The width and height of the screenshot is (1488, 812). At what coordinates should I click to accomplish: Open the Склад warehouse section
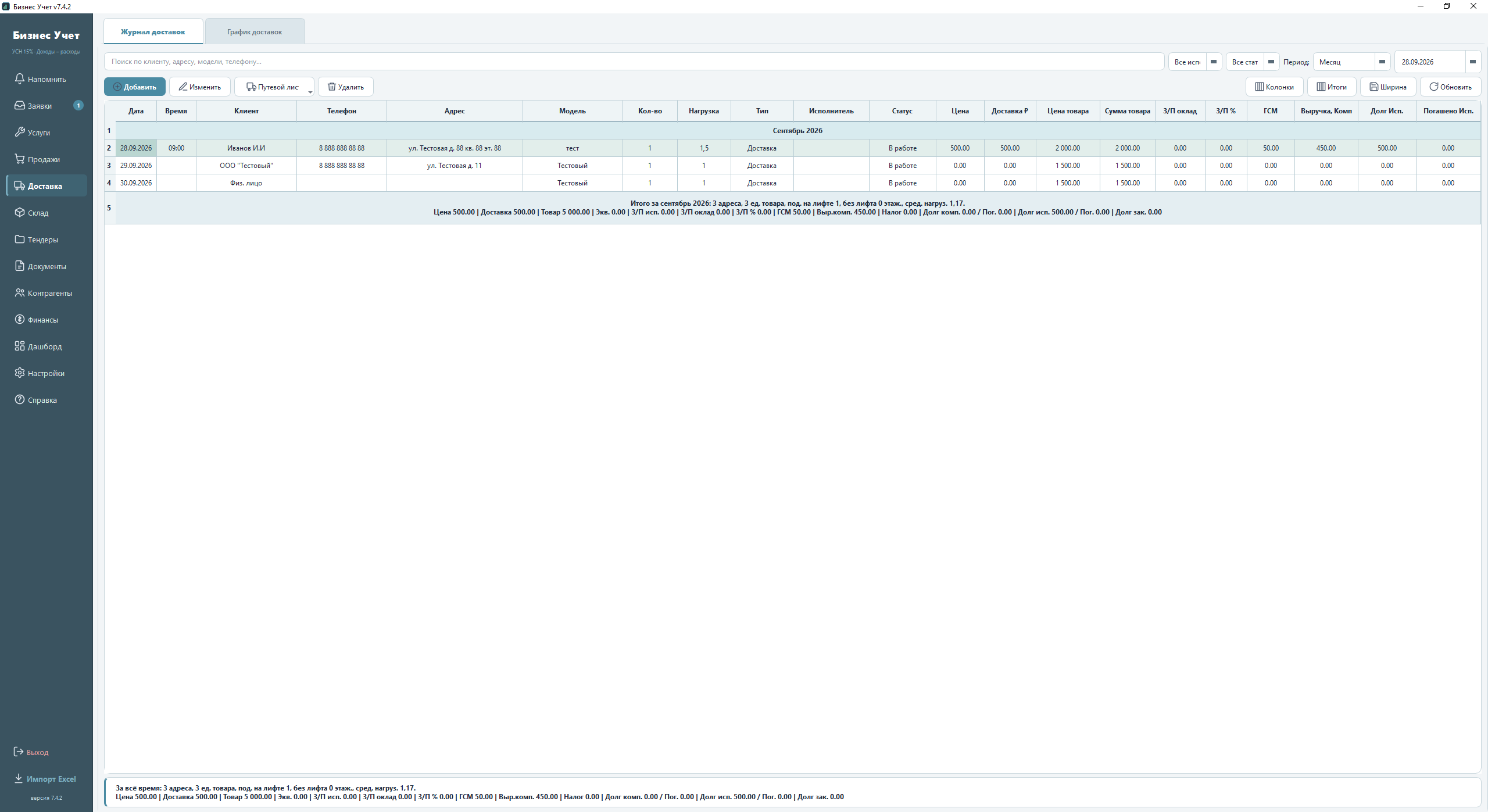coord(46,213)
